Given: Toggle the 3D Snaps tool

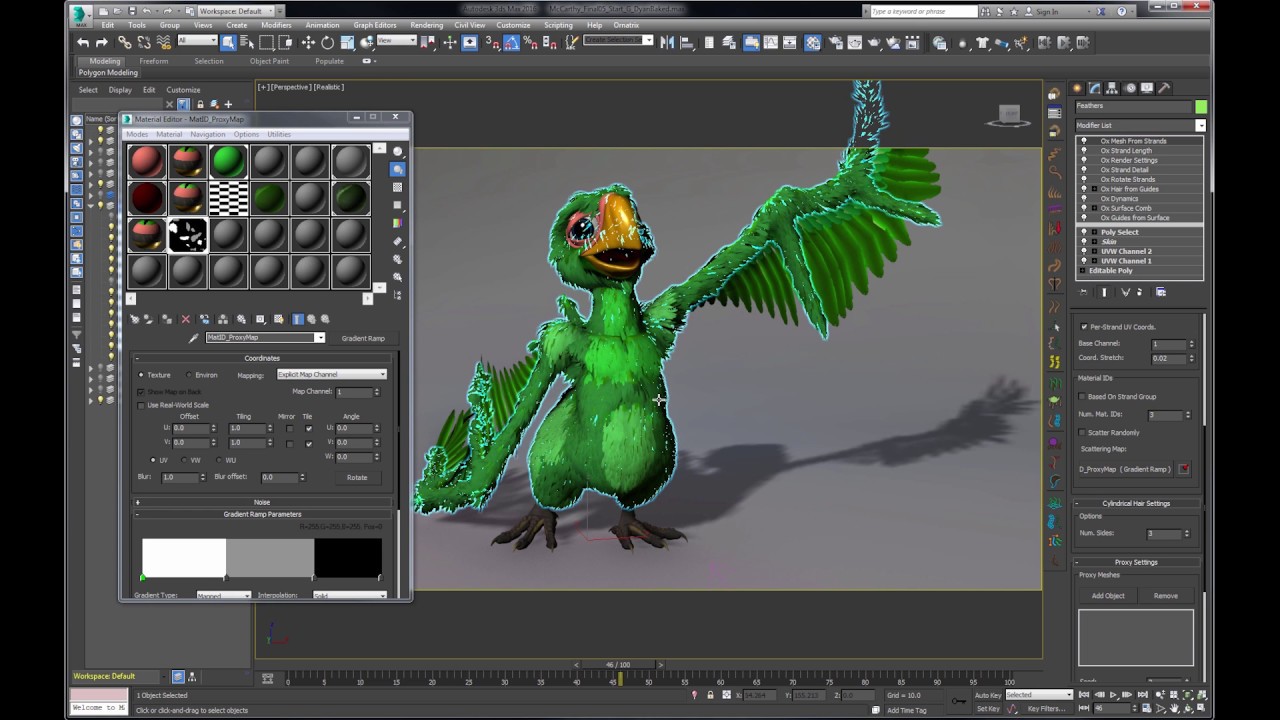Looking at the screenshot, I should coord(492,42).
